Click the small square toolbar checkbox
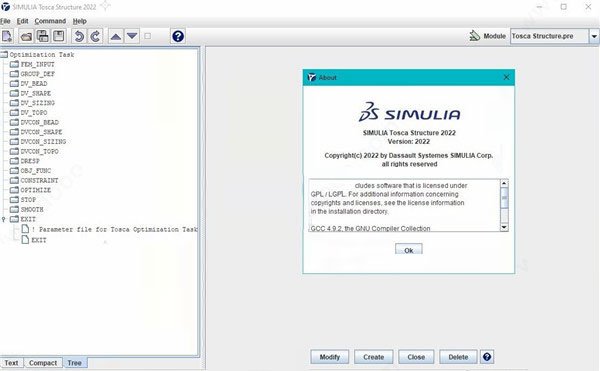Image resolution: width=600 pixels, height=371 pixels. point(148,36)
